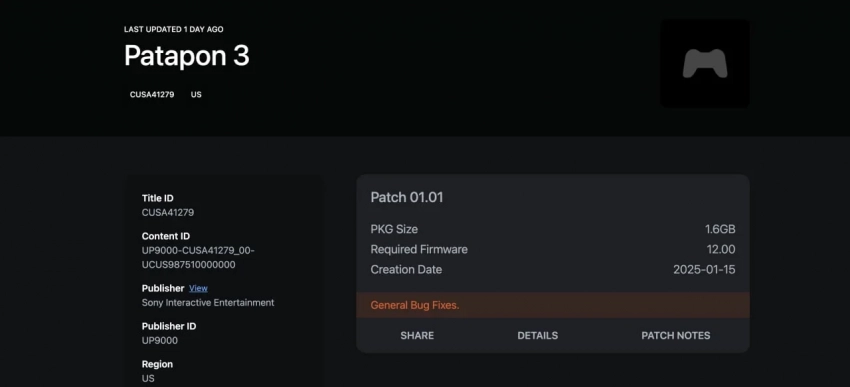This screenshot has height=387, width=850.
Task: Open DETAILS for Patch 01.01
Action: click(537, 336)
